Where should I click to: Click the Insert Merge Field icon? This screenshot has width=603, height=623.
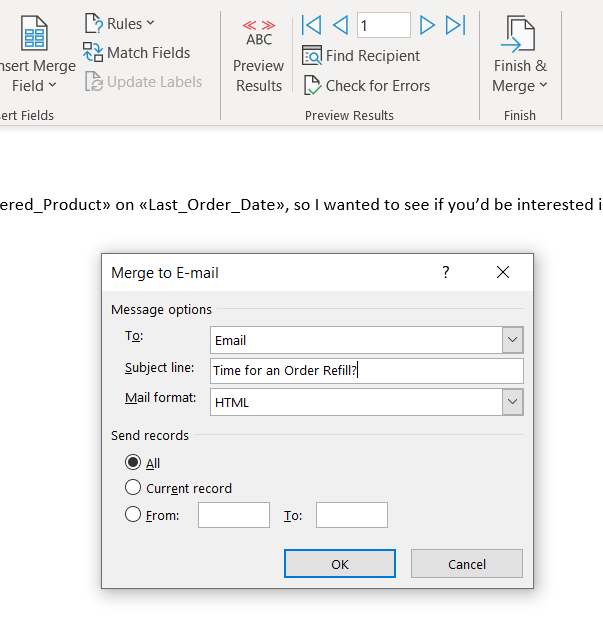[x=36, y=37]
